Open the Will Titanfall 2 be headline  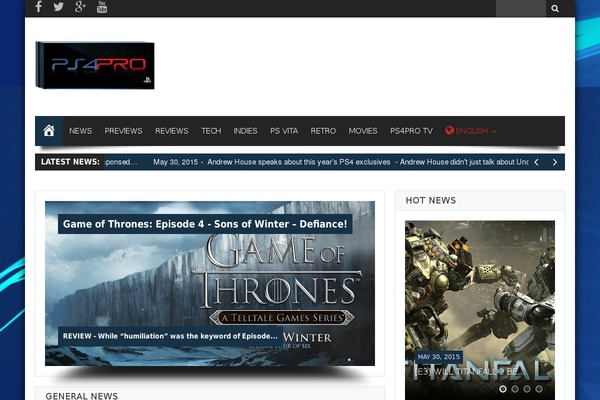coord(471,372)
